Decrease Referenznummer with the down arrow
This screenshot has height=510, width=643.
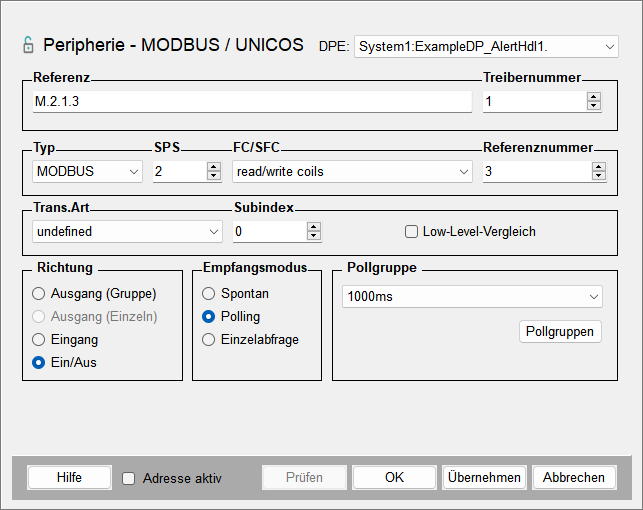coord(599,176)
